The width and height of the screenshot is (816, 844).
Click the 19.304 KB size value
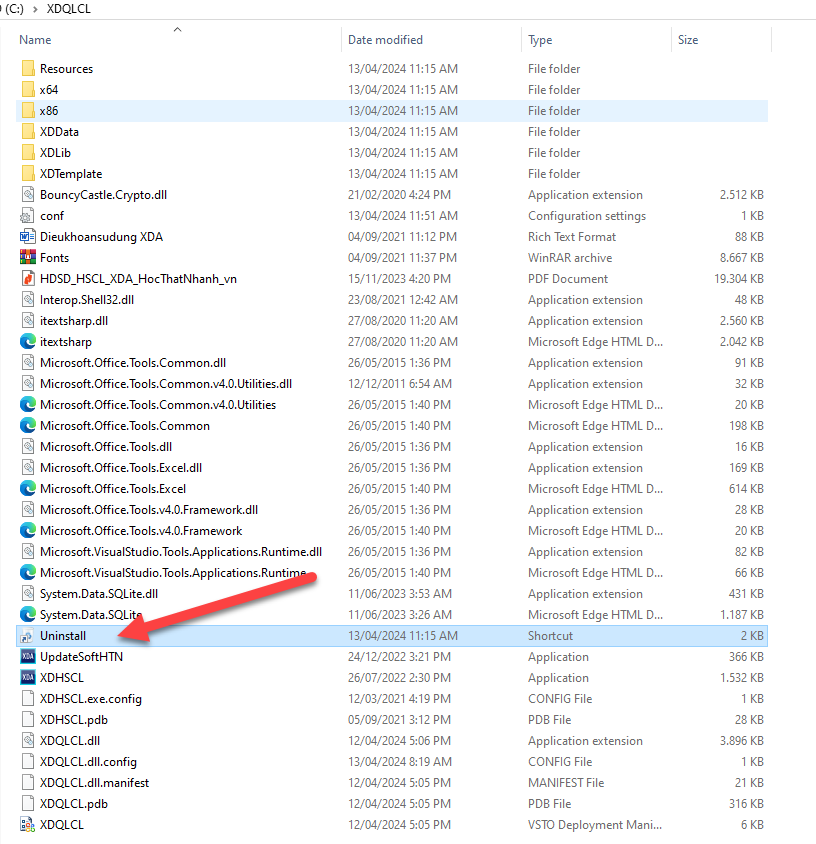pos(738,279)
